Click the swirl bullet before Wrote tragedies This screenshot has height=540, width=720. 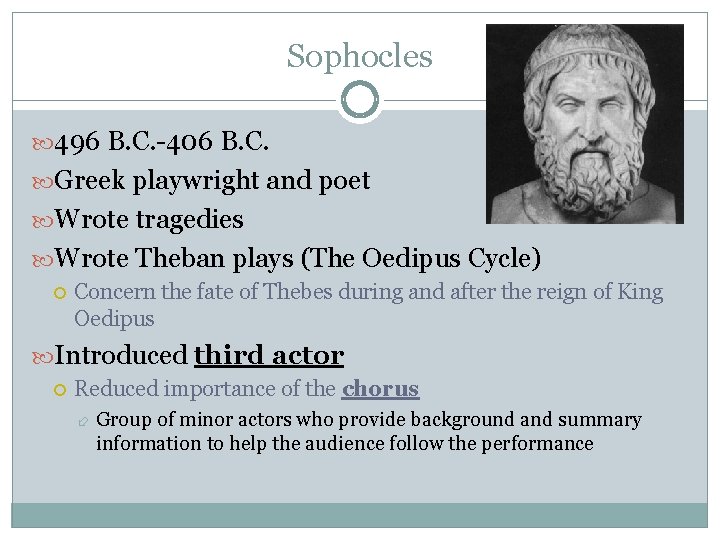tap(43, 222)
